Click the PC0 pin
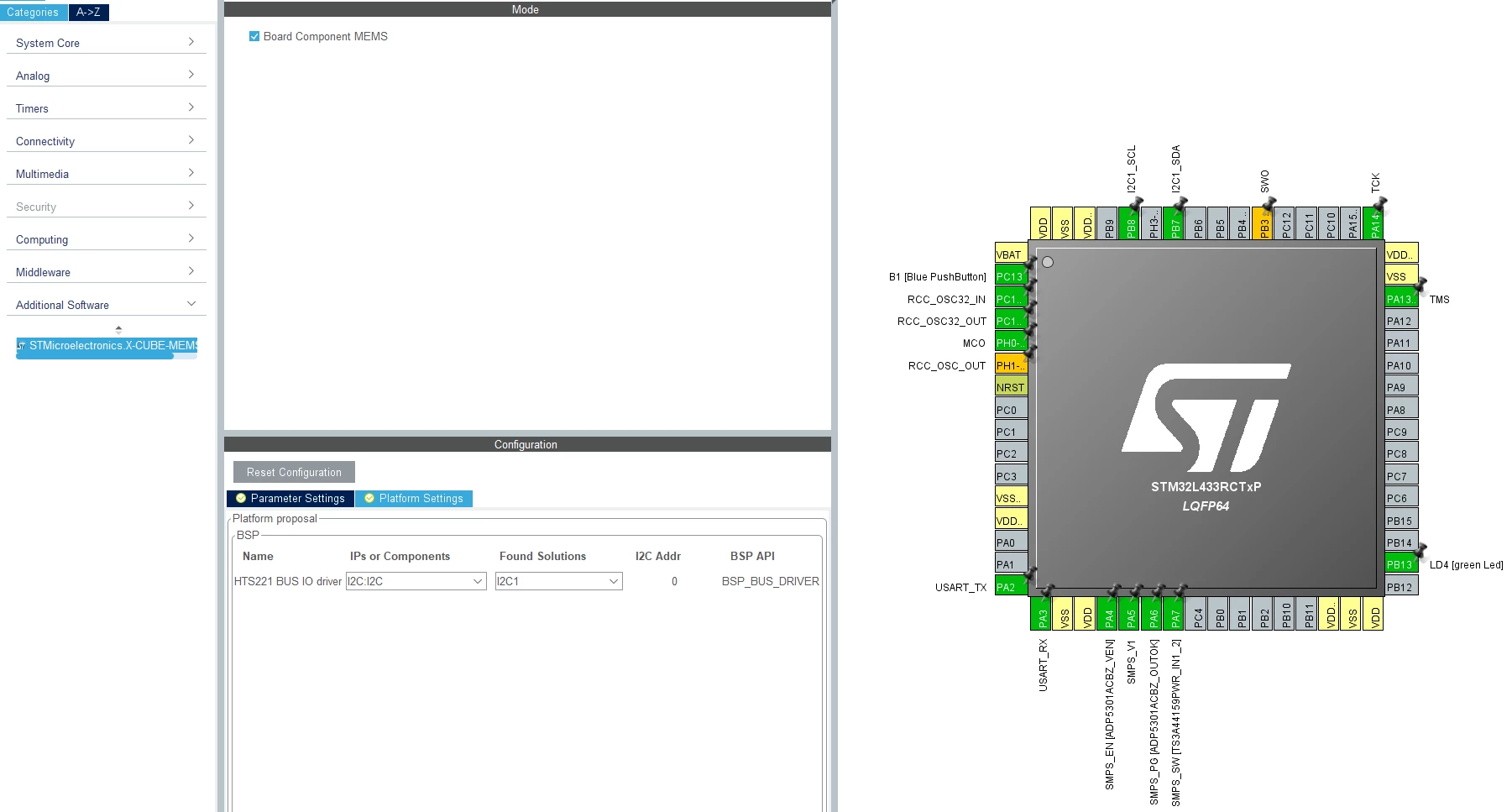The width and height of the screenshot is (1512, 812). 1011,410
